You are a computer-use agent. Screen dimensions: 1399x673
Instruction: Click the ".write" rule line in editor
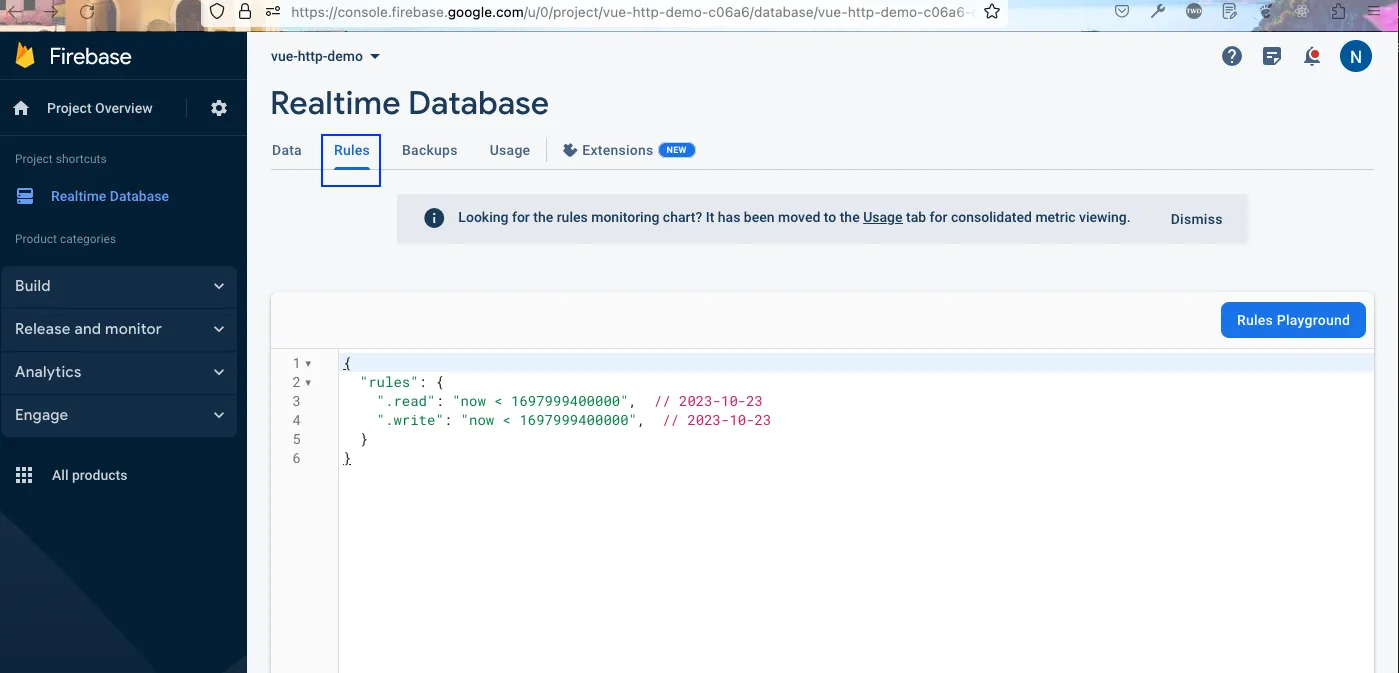coord(573,421)
